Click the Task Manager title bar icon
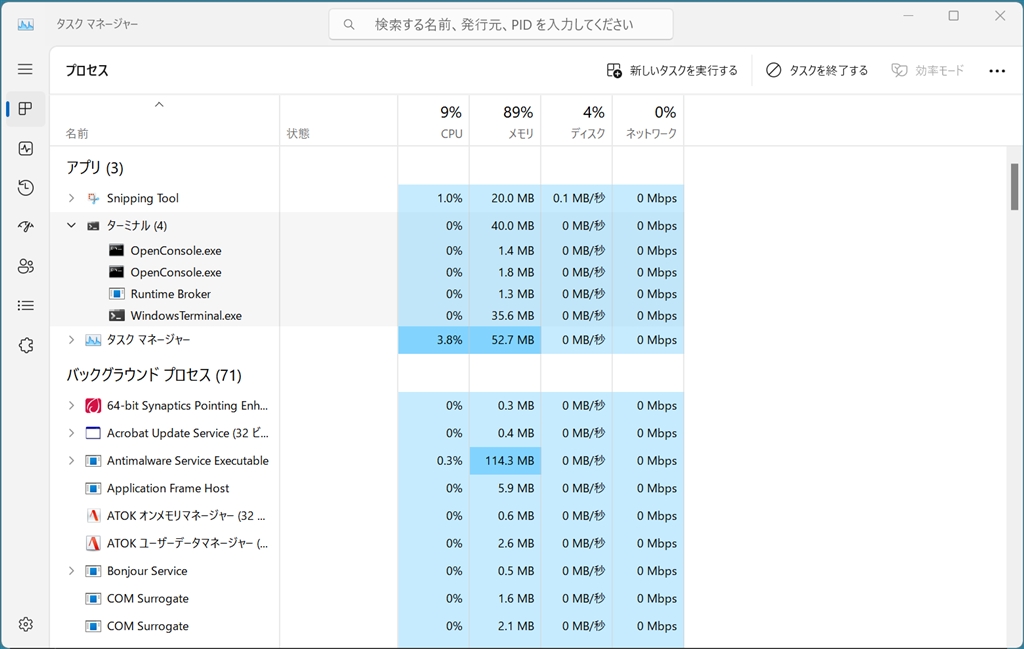This screenshot has width=1024, height=649. tap(25, 24)
